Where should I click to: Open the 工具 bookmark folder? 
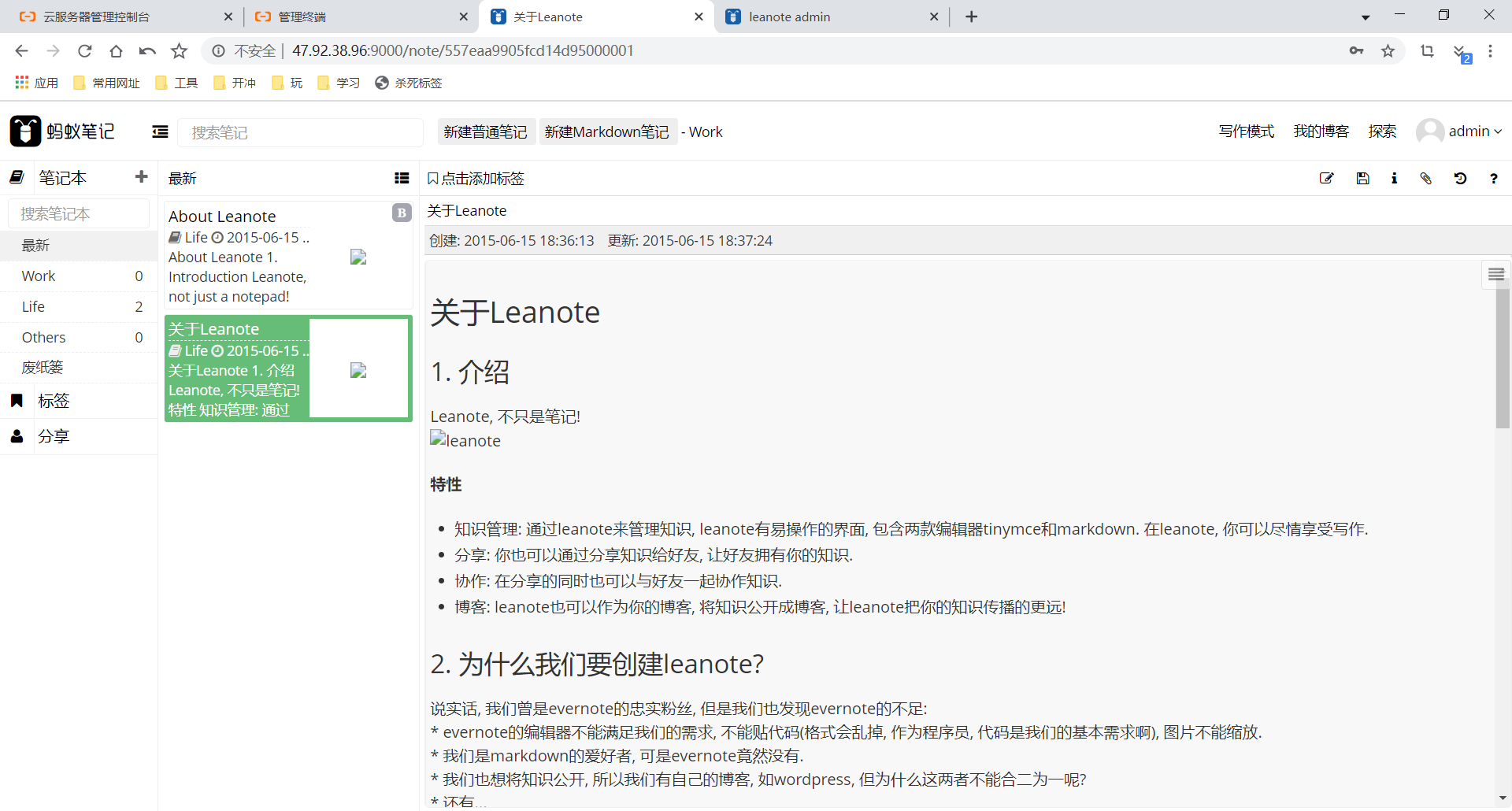pyautogui.click(x=176, y=83)
